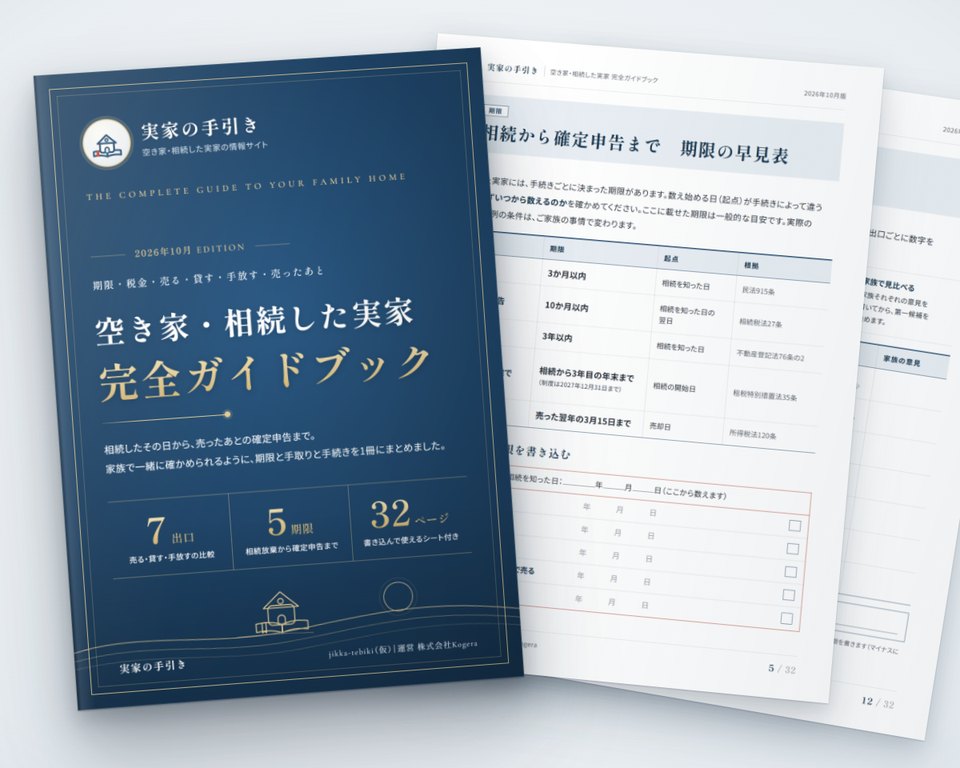
Task: Click the 根拠 column header in the table
Action: [752, 266]
